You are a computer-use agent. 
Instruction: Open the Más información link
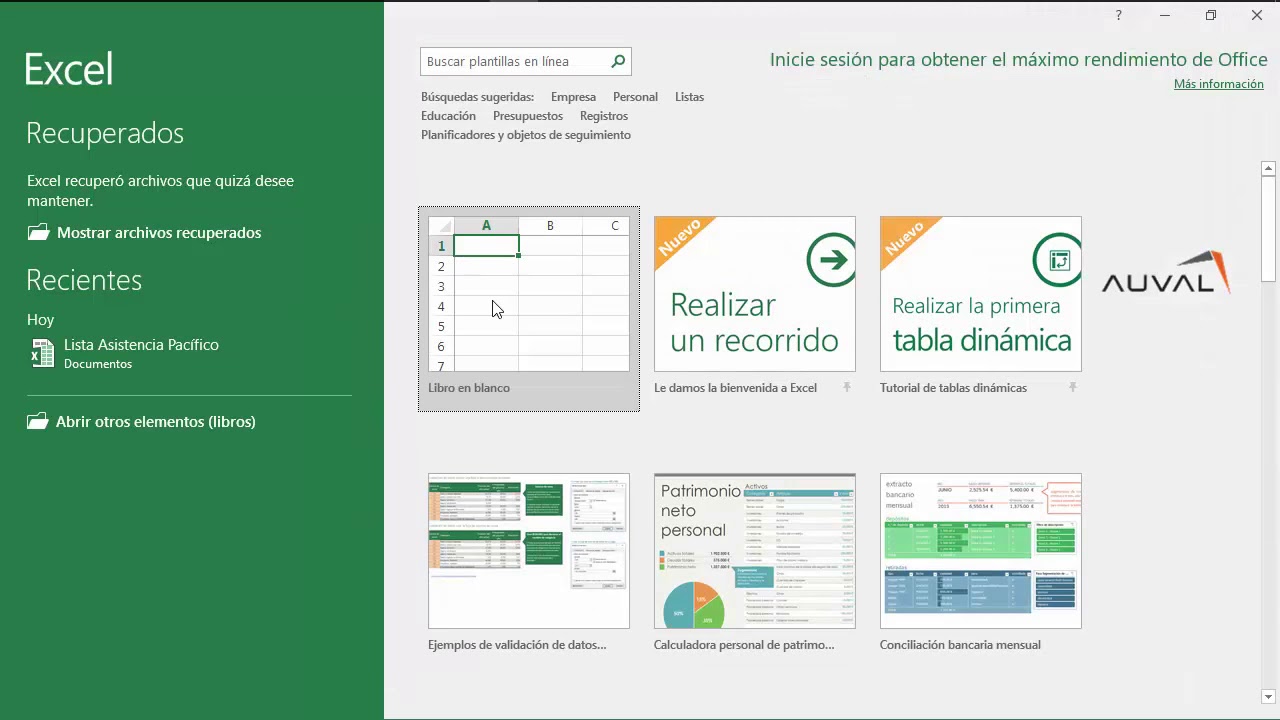coord(1219,84)
